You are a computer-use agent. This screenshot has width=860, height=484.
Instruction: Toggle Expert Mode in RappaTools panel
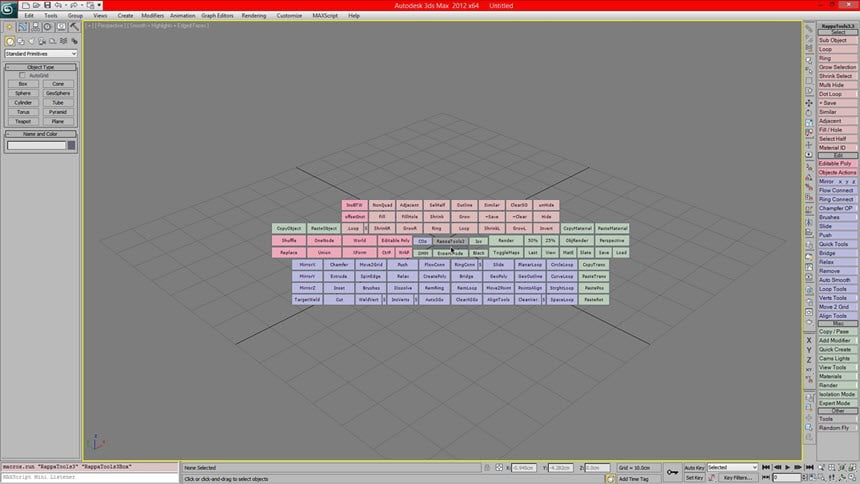coord(837,403)
